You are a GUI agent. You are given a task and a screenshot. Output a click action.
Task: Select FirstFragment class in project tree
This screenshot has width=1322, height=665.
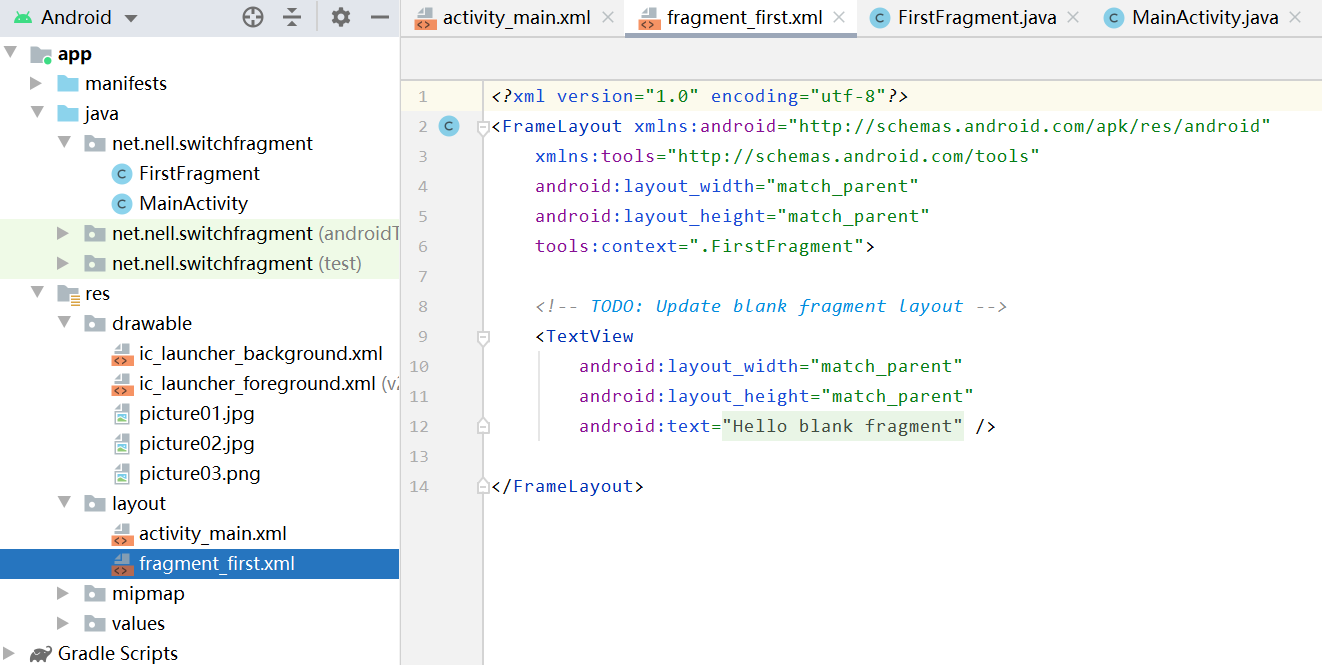pyautogui.click(x=199, y=174)
